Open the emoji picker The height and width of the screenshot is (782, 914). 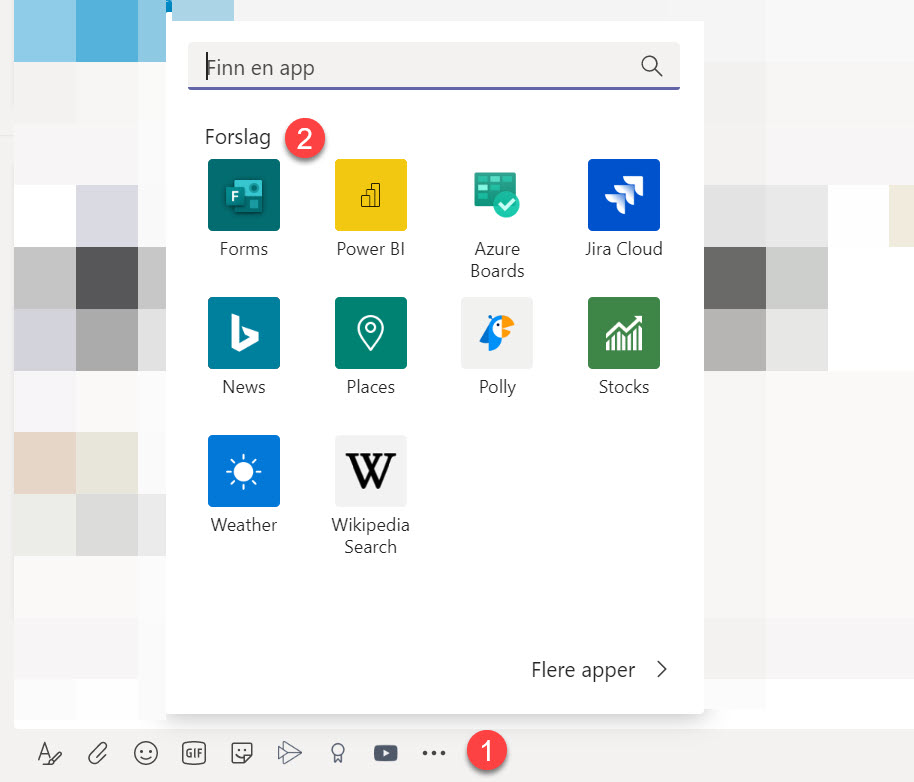pos(145,753)
